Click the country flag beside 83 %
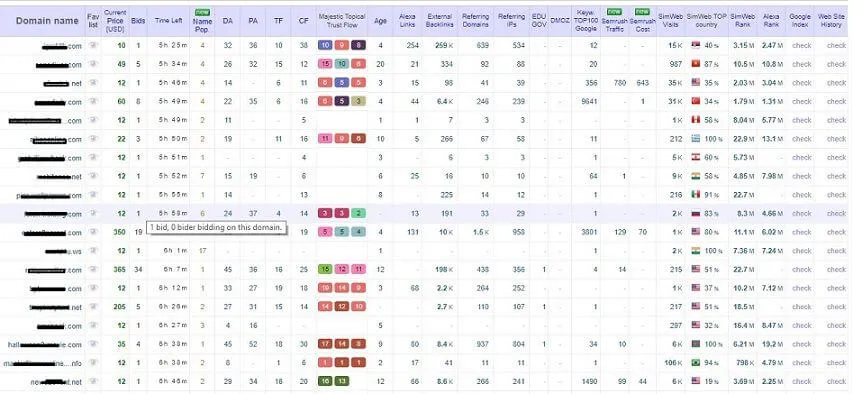Screen dimensions: 853x394 click(696, 213)
